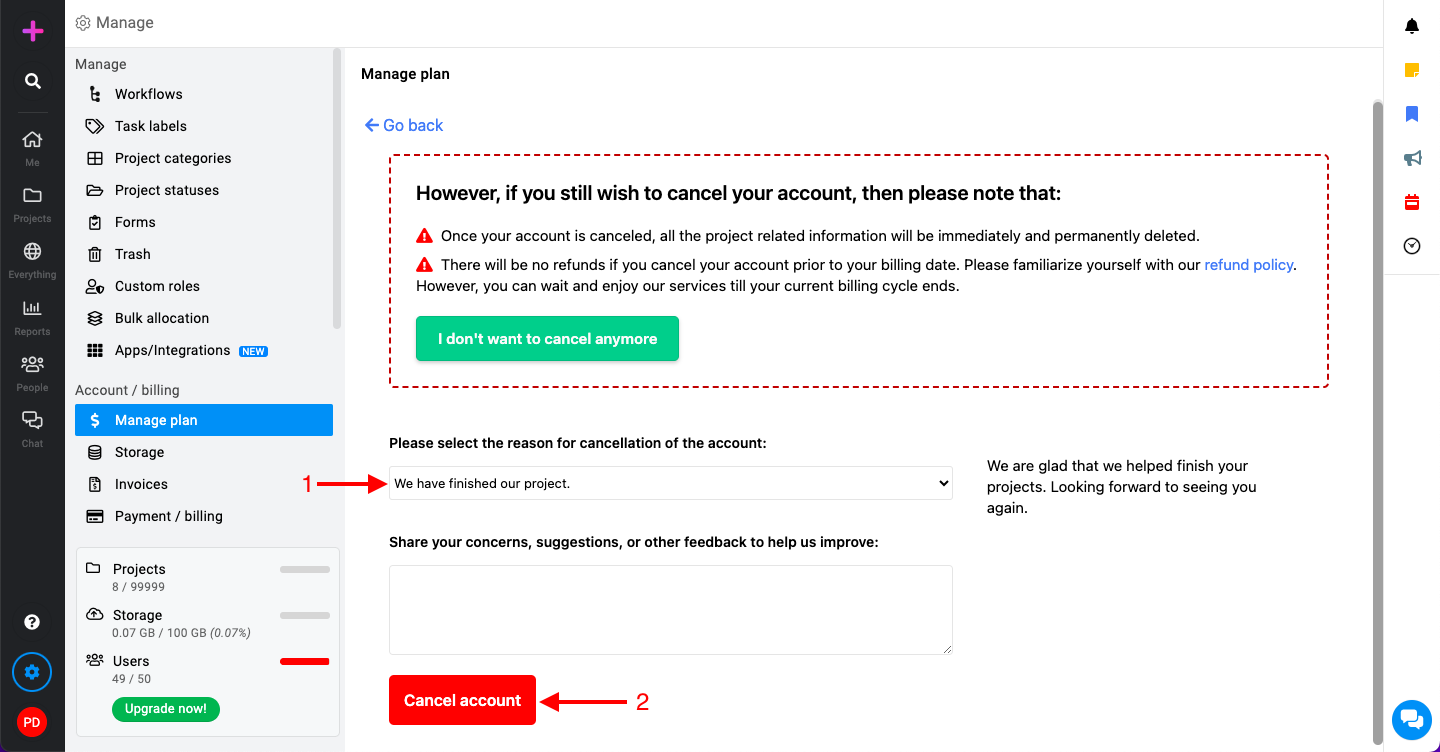
Task: Open the red calendar icon
Action: click(1412, 202)
